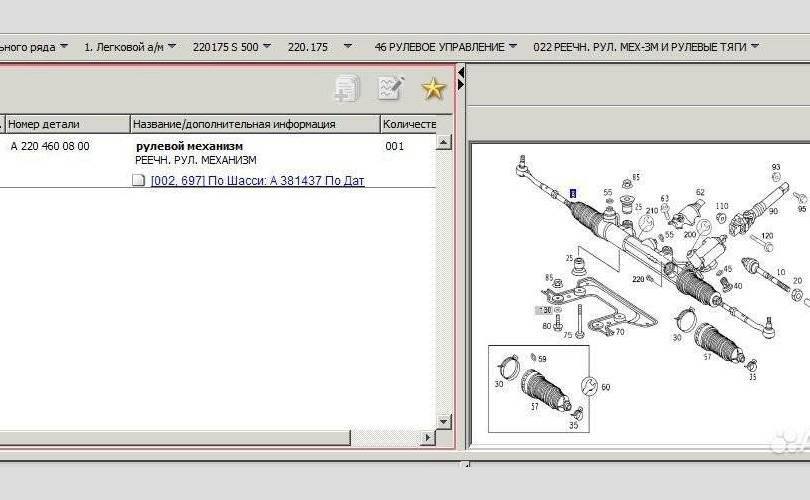Image resolution: width=810 pixels, height=500 pixels.
Task: Click the add-to-list document icon
Action: coord(347,89)
